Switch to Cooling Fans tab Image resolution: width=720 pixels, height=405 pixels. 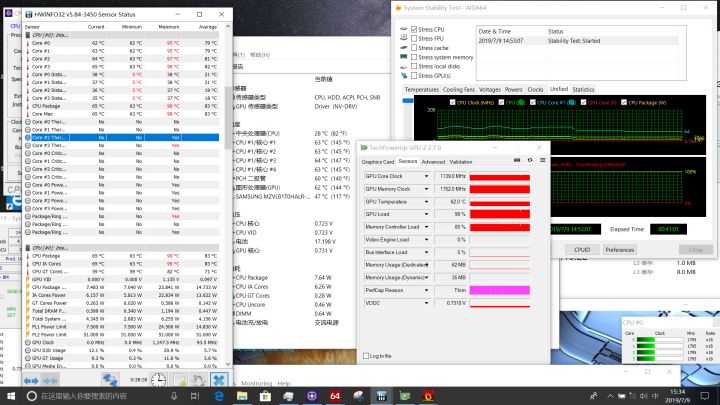(x=458, y=90)
